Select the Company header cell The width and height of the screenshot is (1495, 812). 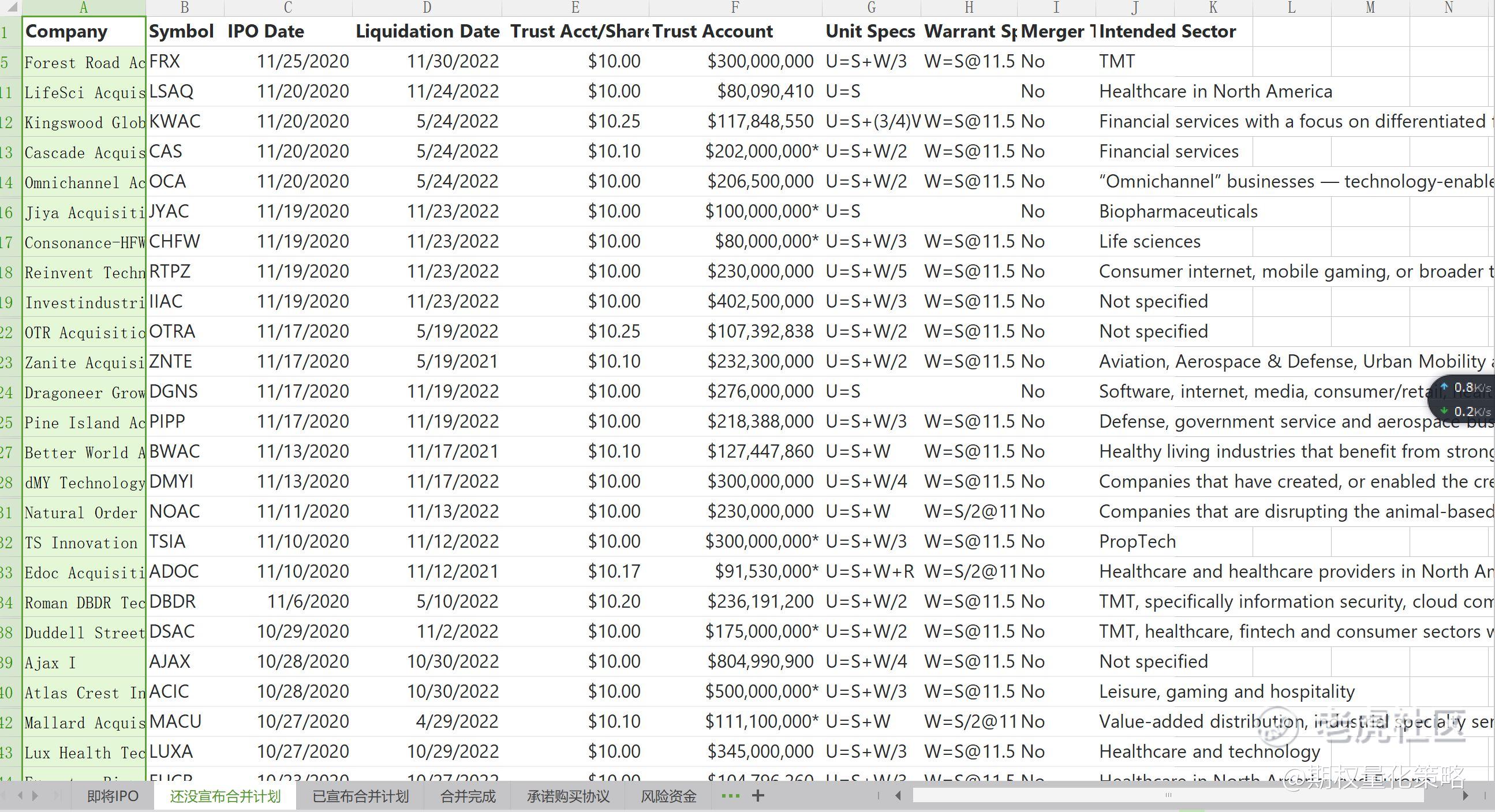pos(84,31)
